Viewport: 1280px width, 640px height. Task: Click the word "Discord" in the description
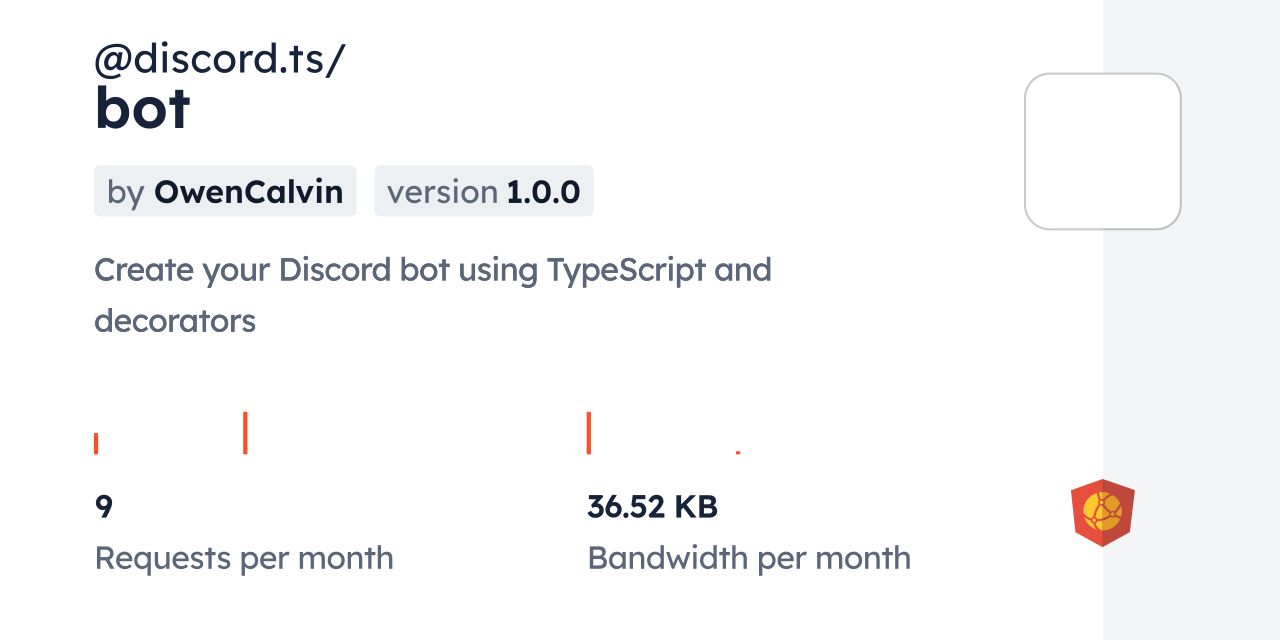pyautogui.click(x=334, y=270)
